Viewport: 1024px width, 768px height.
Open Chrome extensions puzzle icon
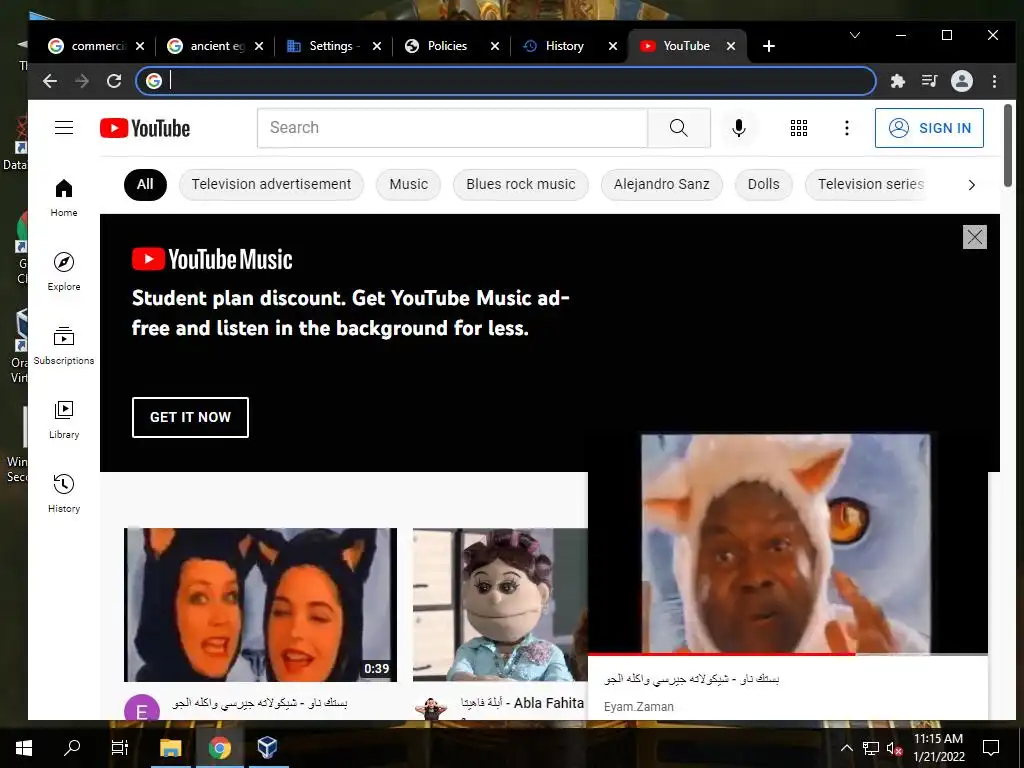[898, 81]
